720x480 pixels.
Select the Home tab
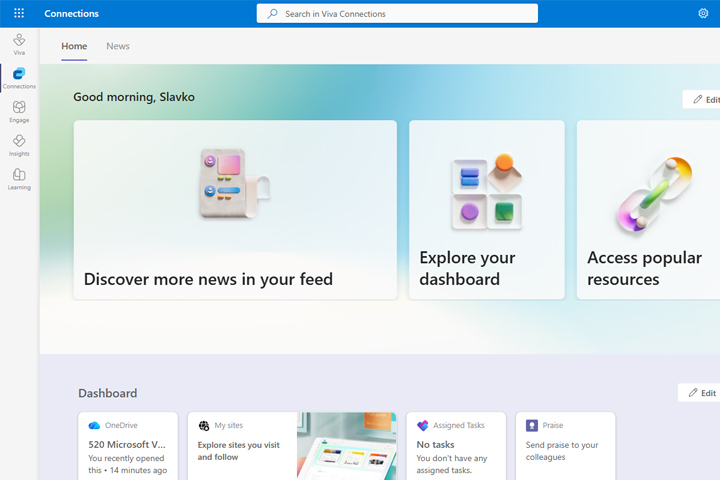coord(74,46)
